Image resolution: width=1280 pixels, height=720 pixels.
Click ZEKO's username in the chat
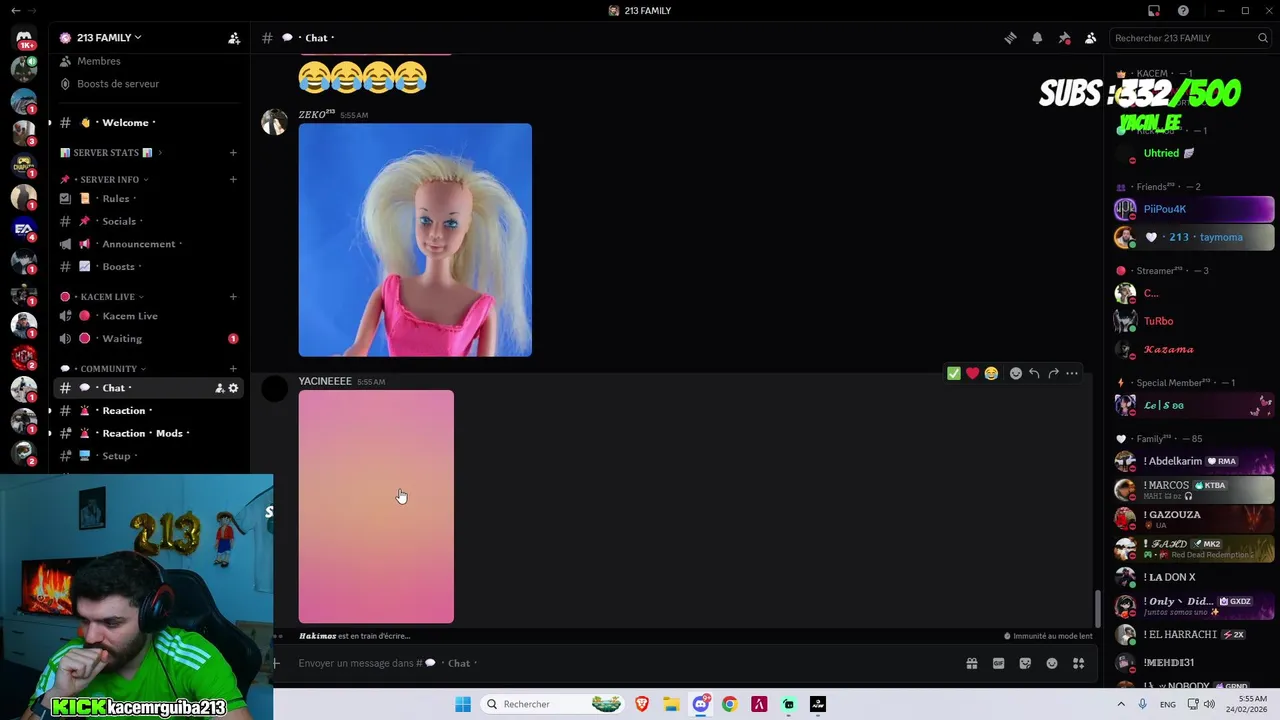(316, 115)
